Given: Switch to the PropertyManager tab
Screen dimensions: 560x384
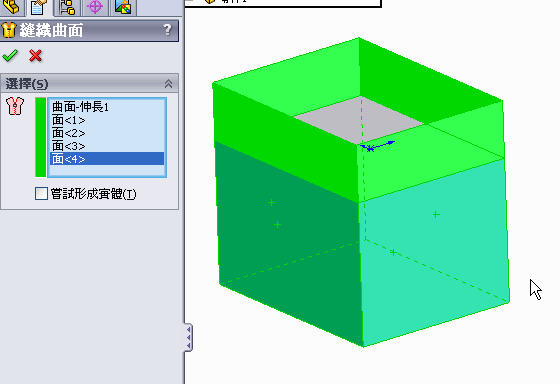Looking at the screenshot, I should click(x=39, y=7).
